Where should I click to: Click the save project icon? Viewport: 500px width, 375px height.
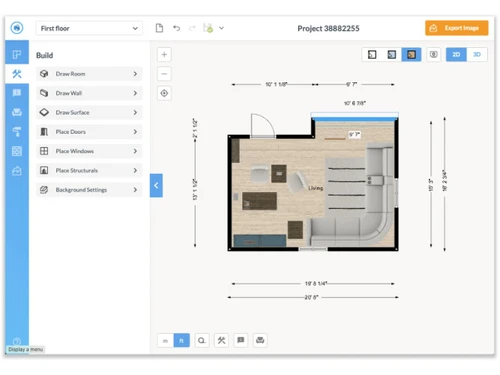pyautogui.click(x=208, y=28)
